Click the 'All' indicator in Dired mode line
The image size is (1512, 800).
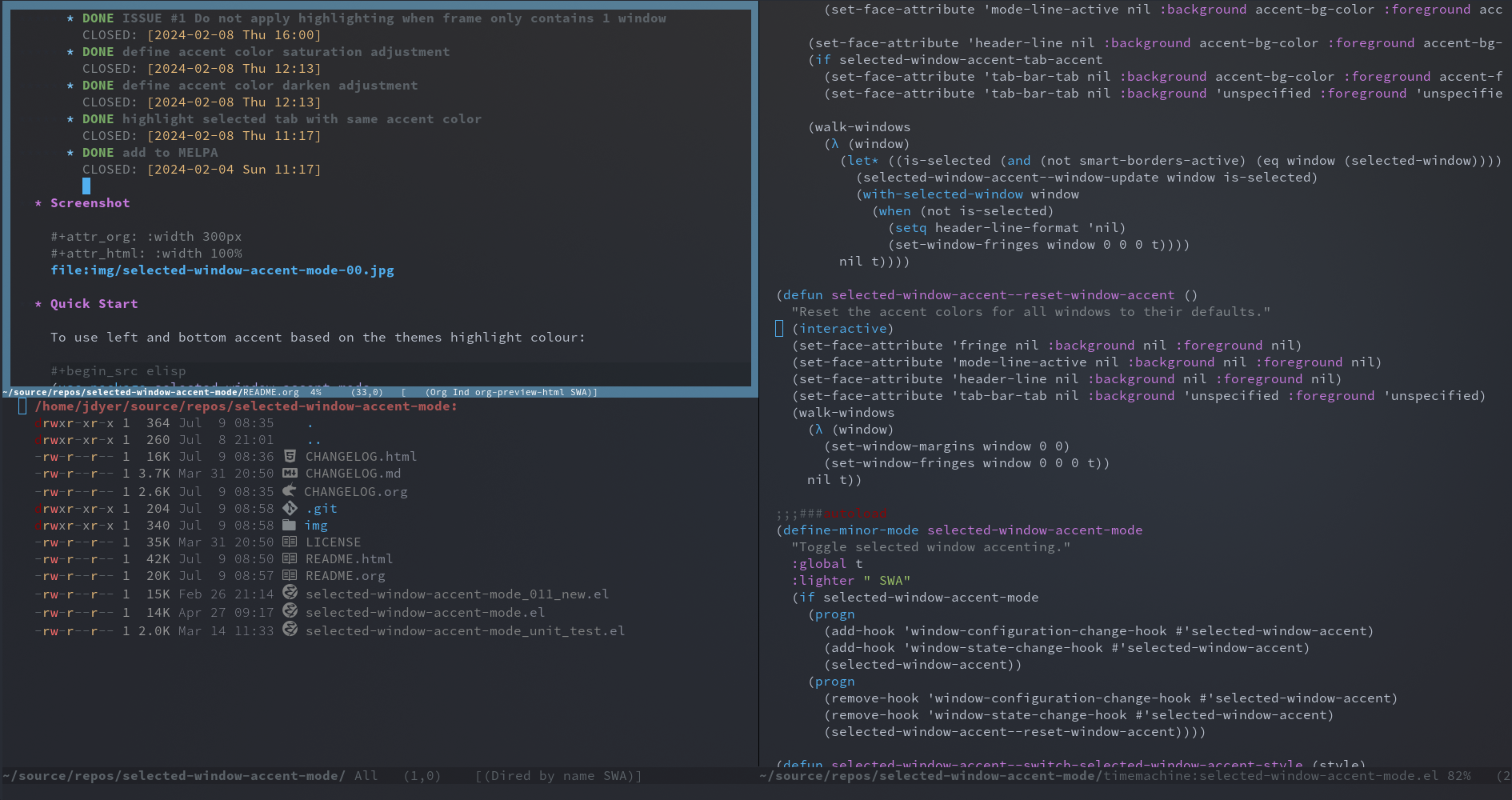(x=366, y=776)
